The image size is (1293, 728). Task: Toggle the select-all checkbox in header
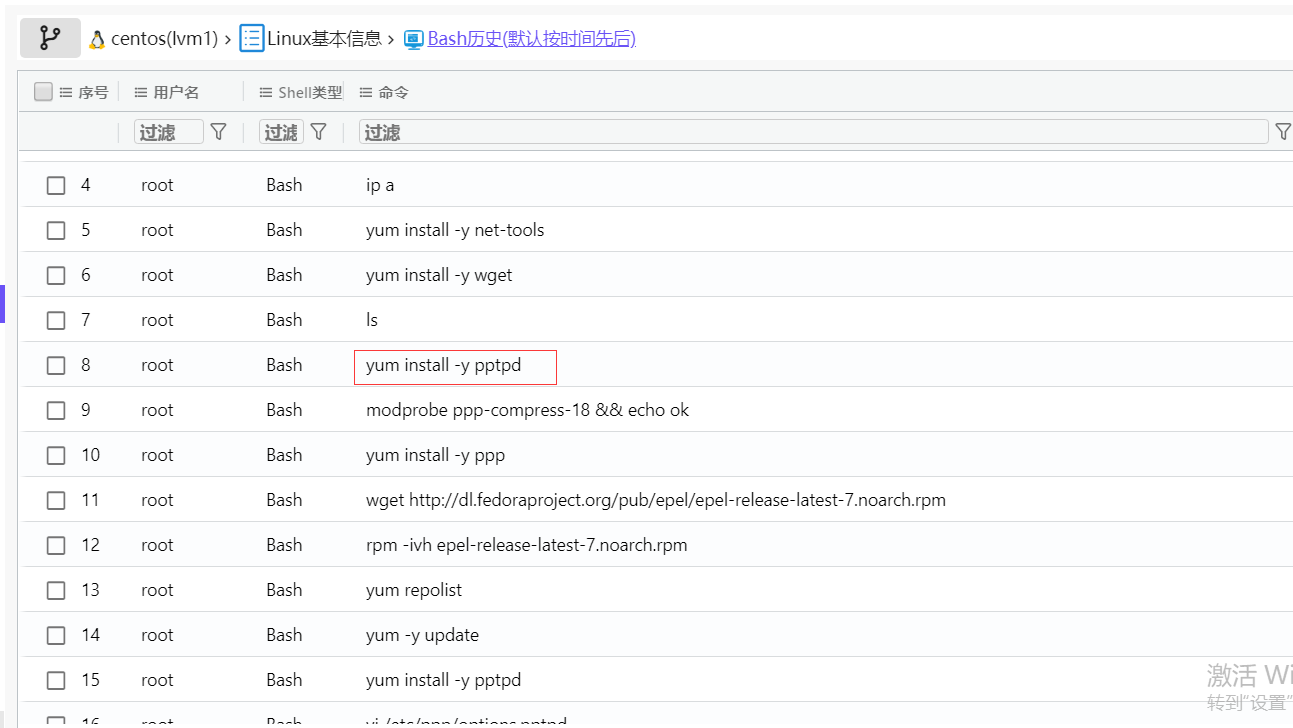[x=43, y=92]
